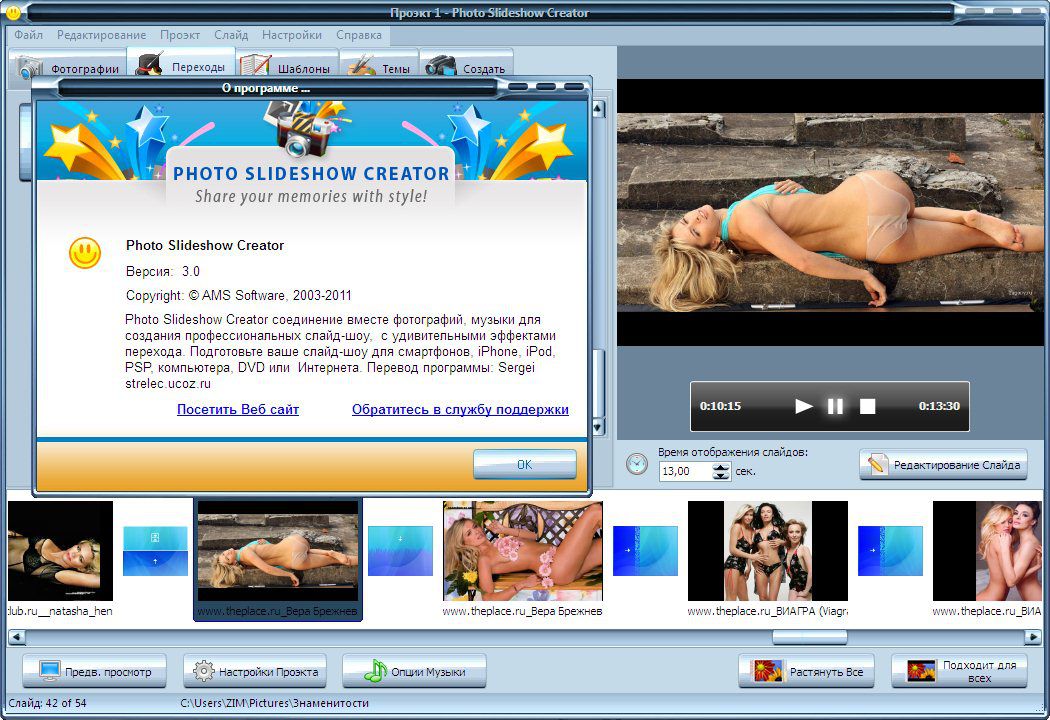Click the play button in the preview player

point(804,406)
